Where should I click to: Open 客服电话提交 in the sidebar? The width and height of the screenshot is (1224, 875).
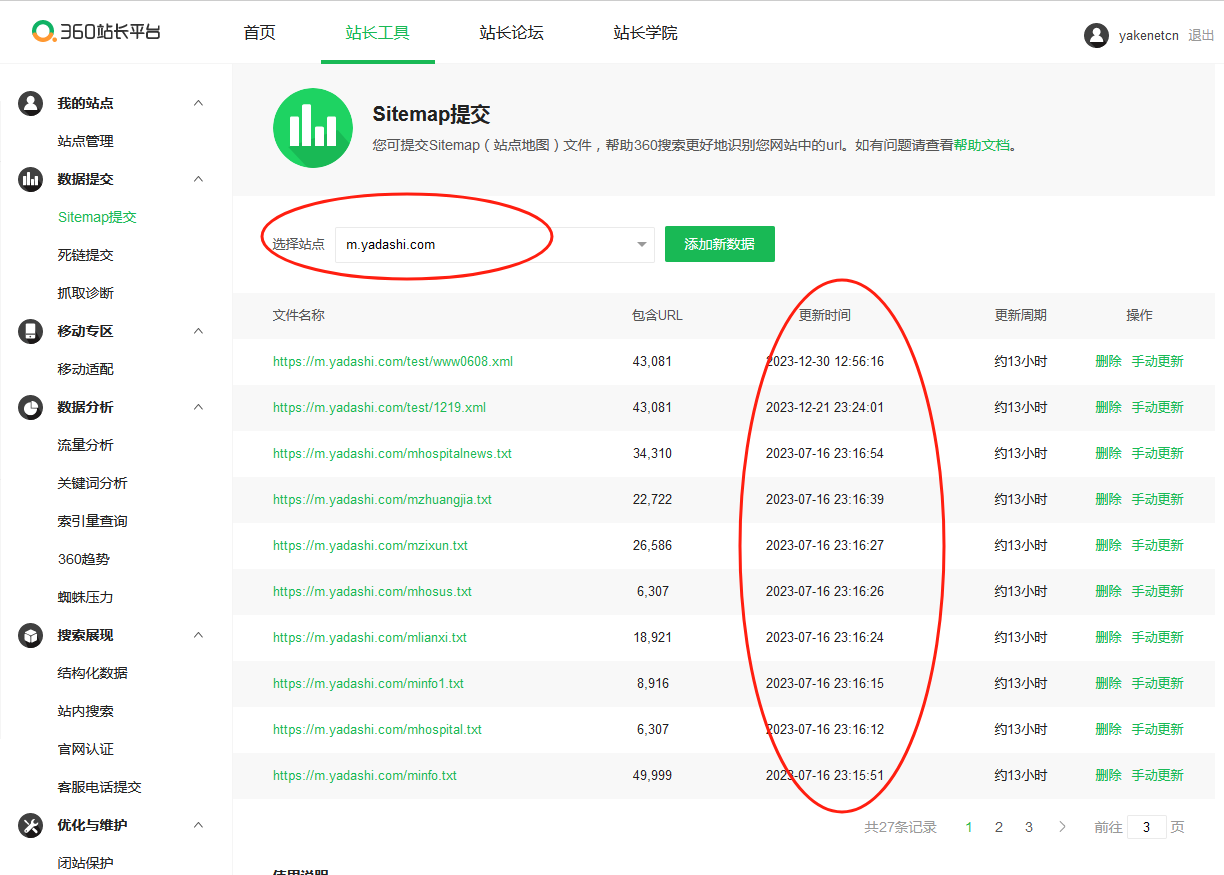point(100,787)
